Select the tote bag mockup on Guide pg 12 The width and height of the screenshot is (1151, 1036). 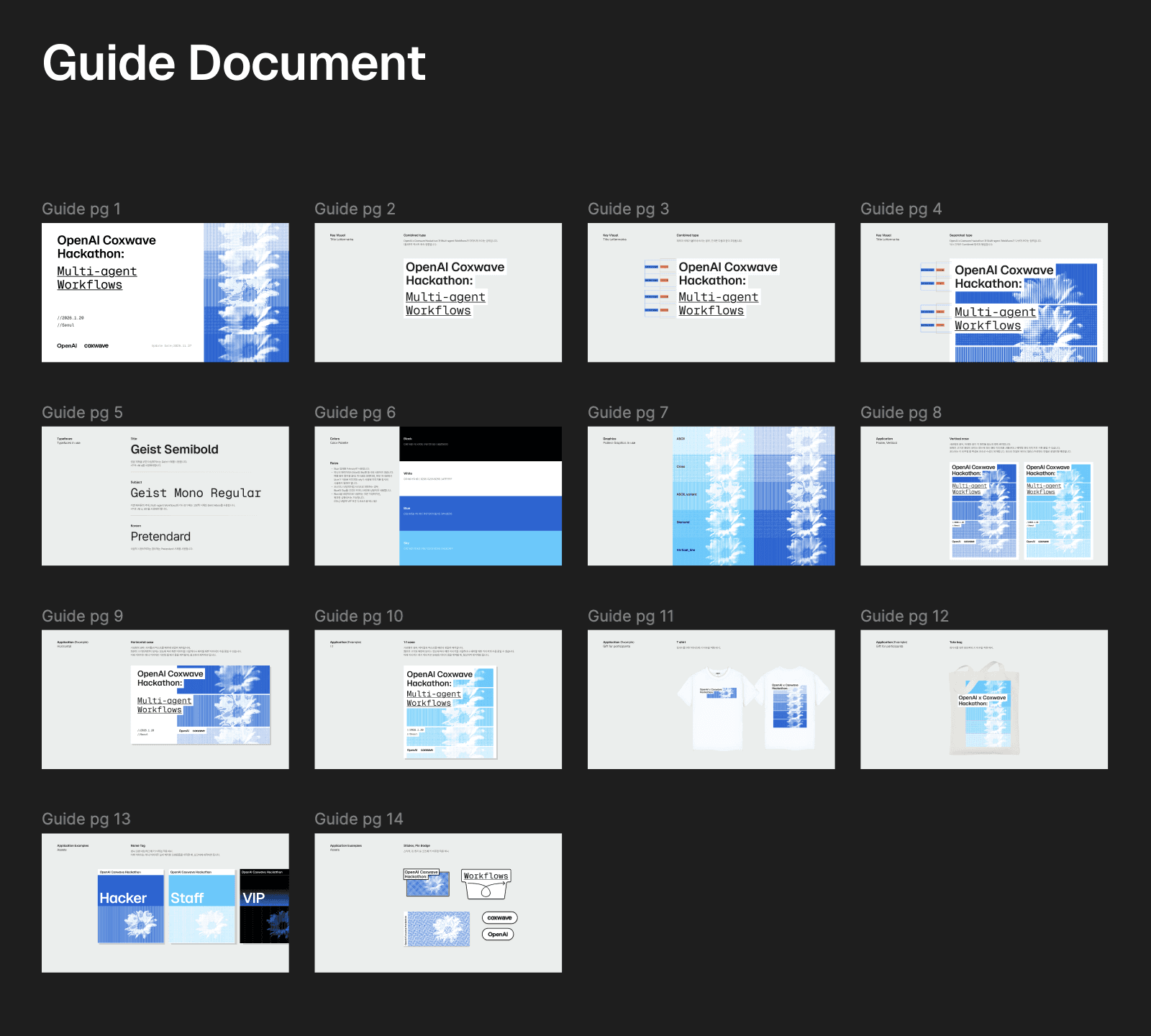coord(985,709)
